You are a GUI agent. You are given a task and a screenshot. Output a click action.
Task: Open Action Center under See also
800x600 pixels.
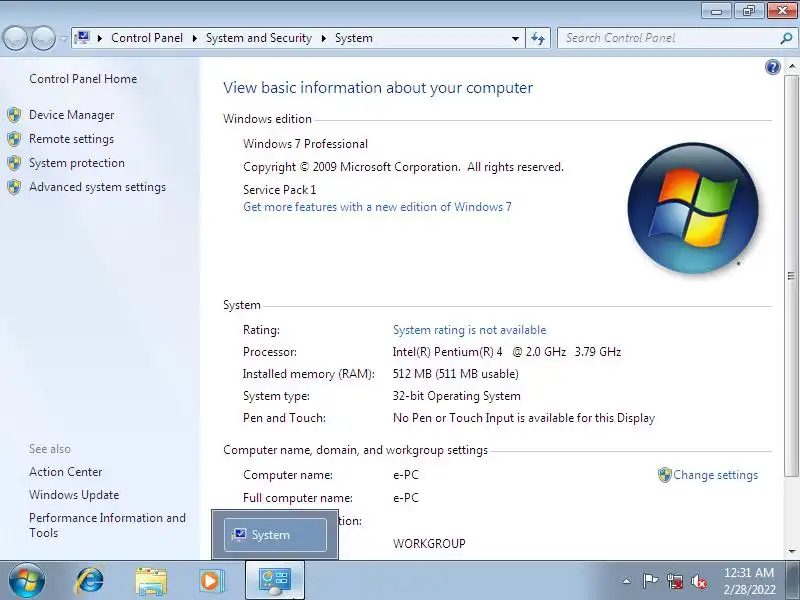(x=65, y=472)
